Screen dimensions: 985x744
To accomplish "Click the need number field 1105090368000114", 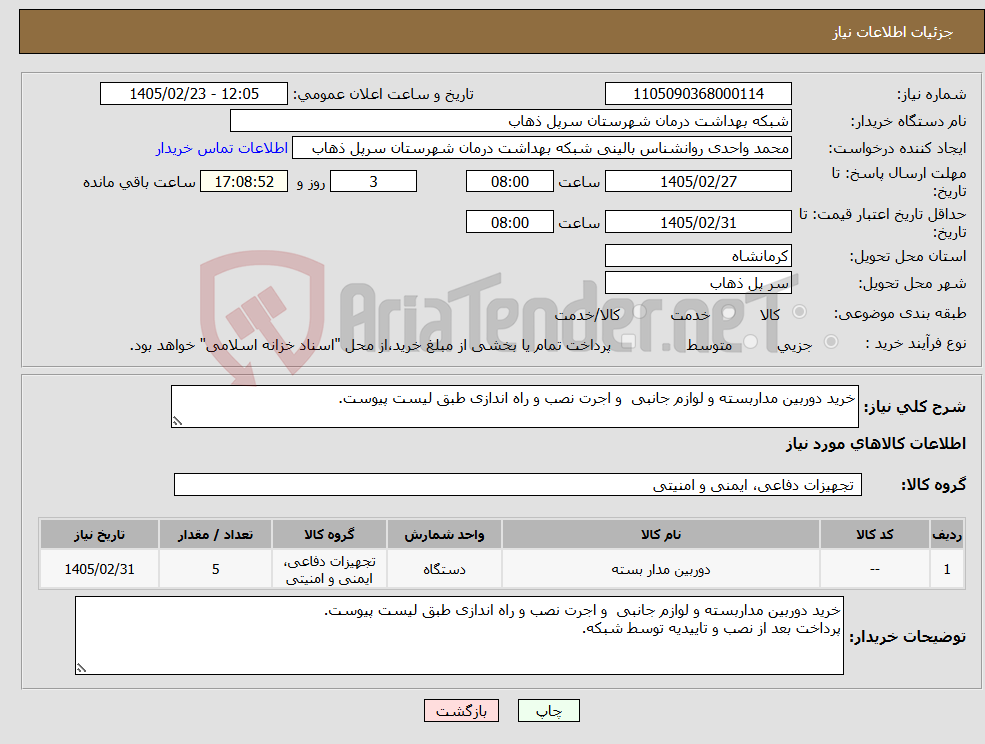I will (x=698, y=94).
